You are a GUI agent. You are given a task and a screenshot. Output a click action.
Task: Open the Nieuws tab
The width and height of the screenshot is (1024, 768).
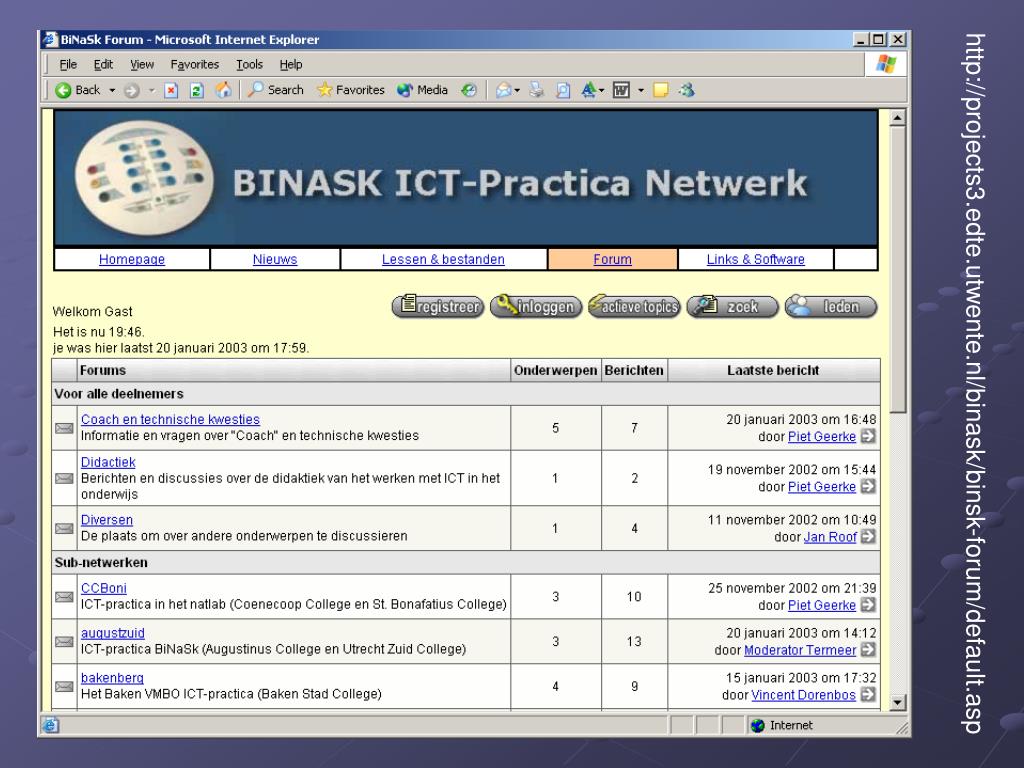click(x=275, y=259)
